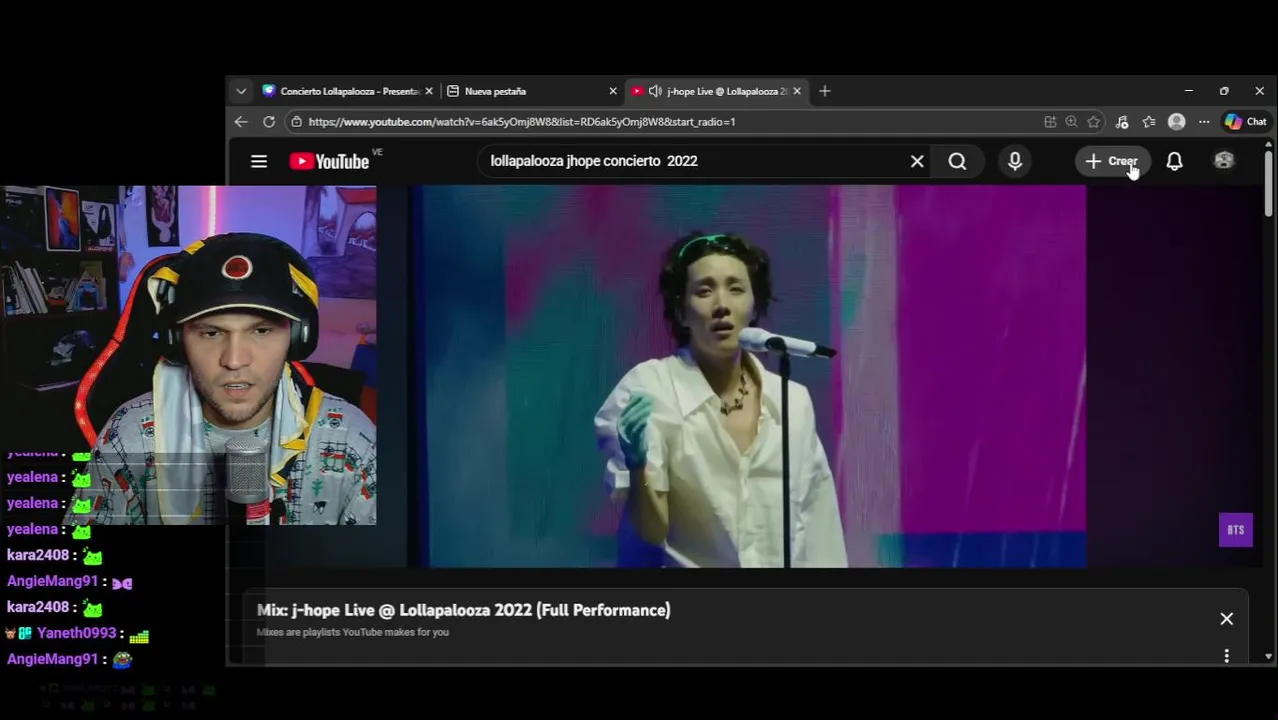Viewport: 1278px width, 720px height.
Task: Mute the j-hope tab audio icon
Action: point(655,91)
